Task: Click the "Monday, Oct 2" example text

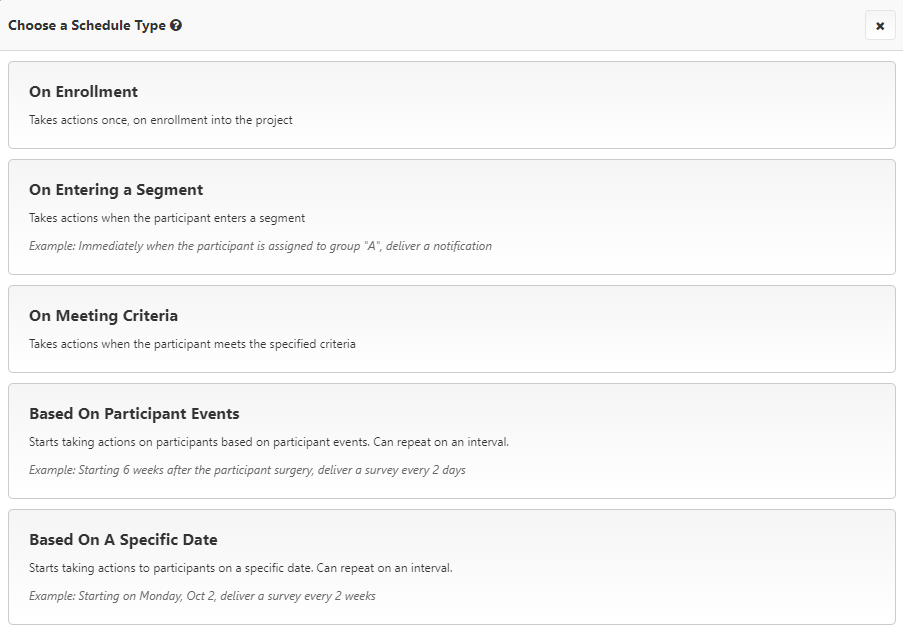Action: [202, 596]
